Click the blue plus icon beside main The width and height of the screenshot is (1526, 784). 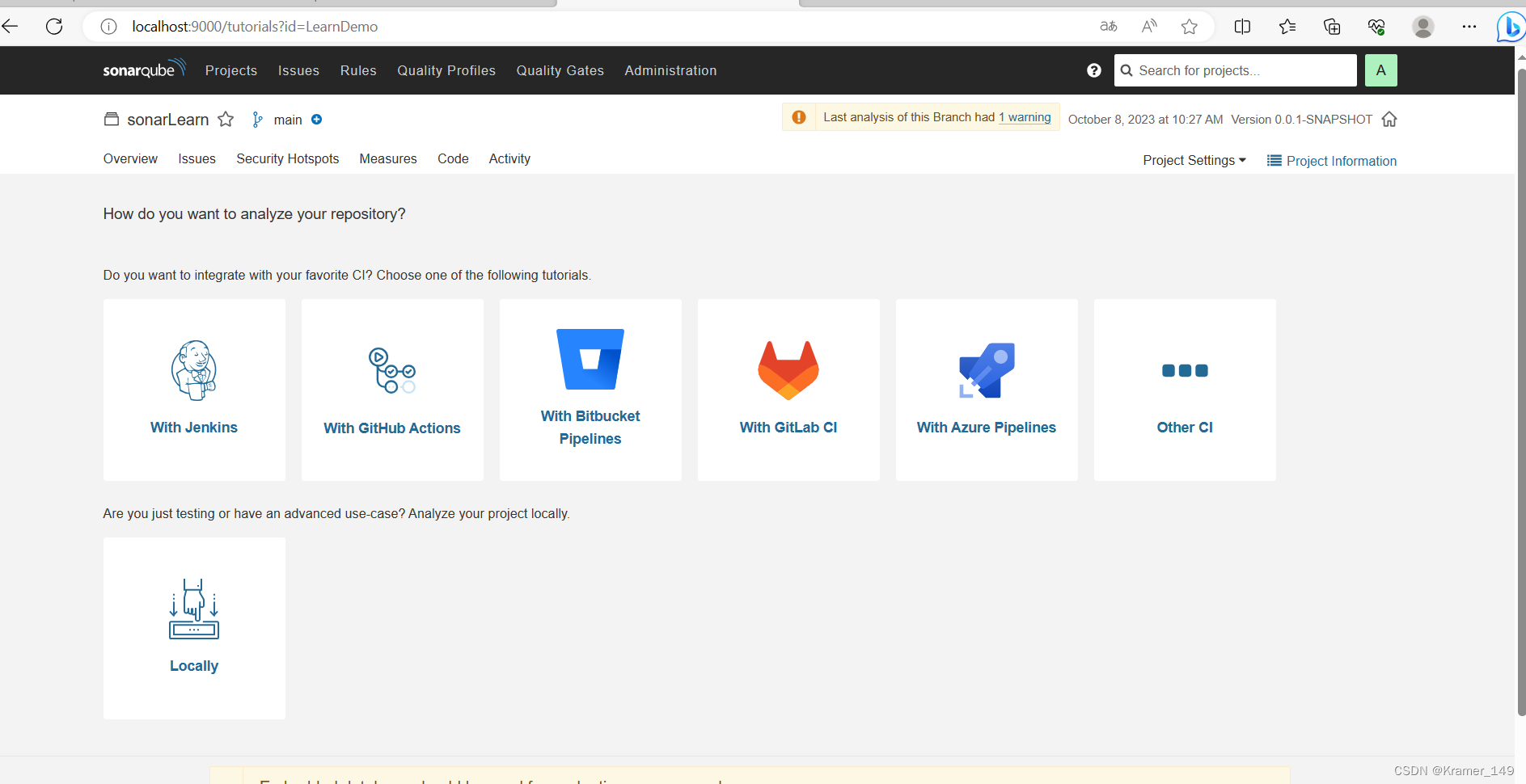coord(317,120)
